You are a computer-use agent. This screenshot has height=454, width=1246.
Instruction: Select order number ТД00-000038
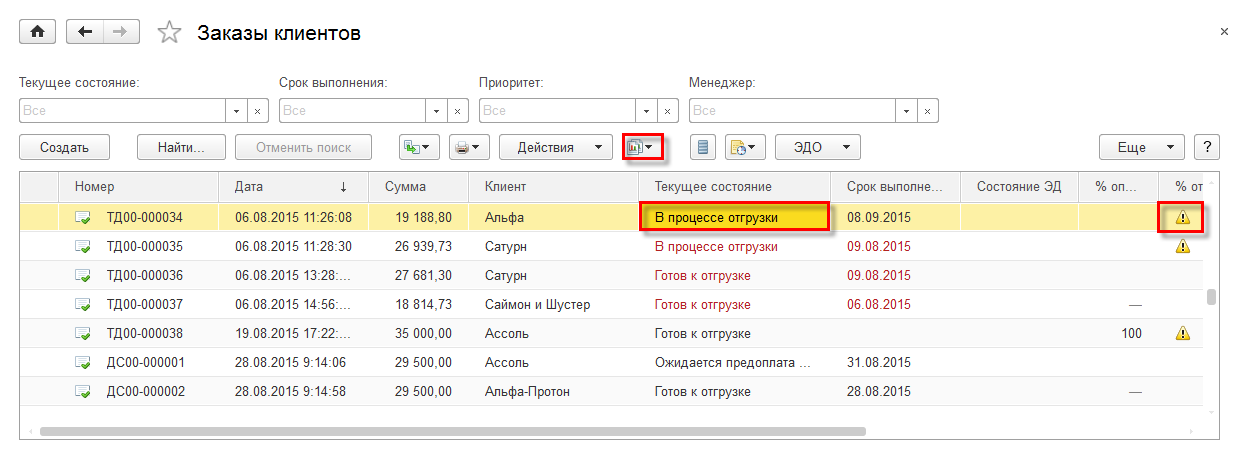[x=145, y=333]
